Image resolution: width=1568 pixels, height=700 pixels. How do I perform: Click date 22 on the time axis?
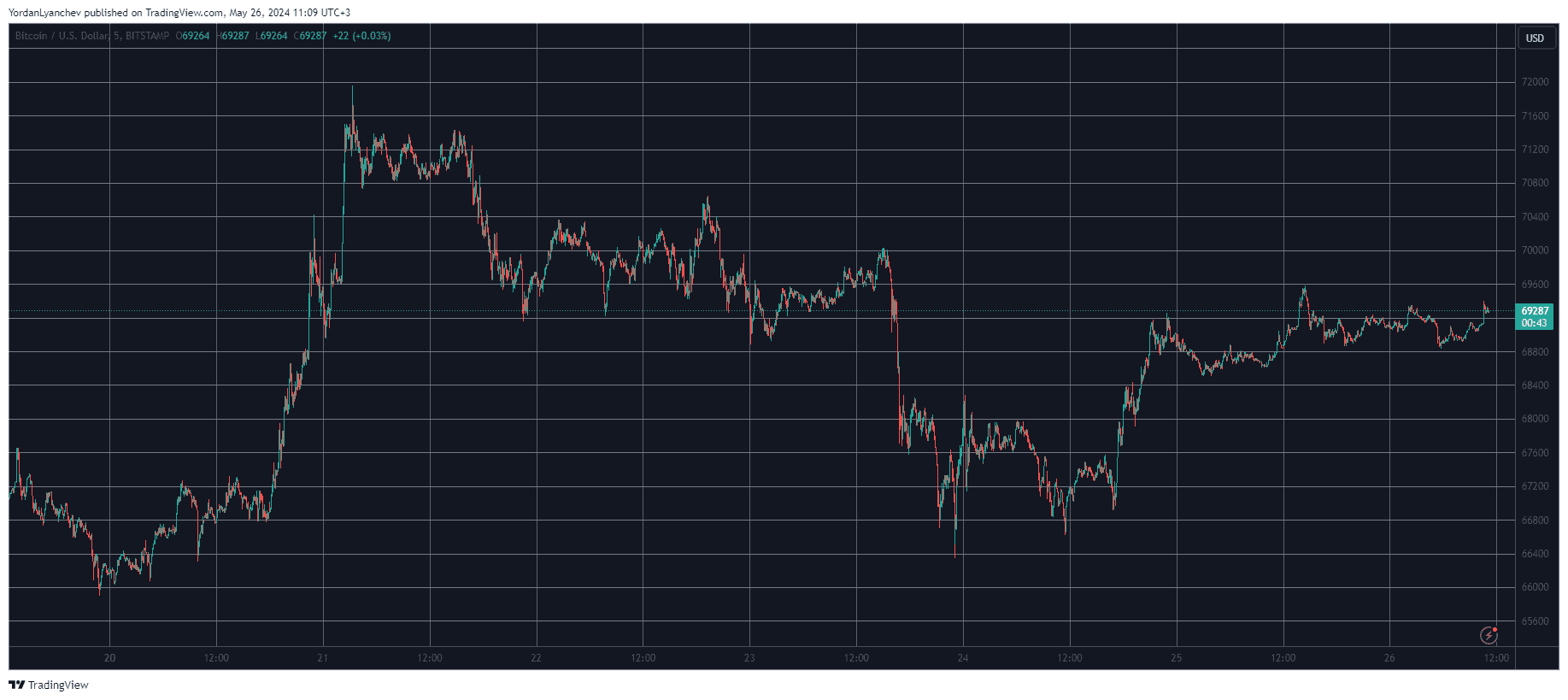click(x=536, y=658)
